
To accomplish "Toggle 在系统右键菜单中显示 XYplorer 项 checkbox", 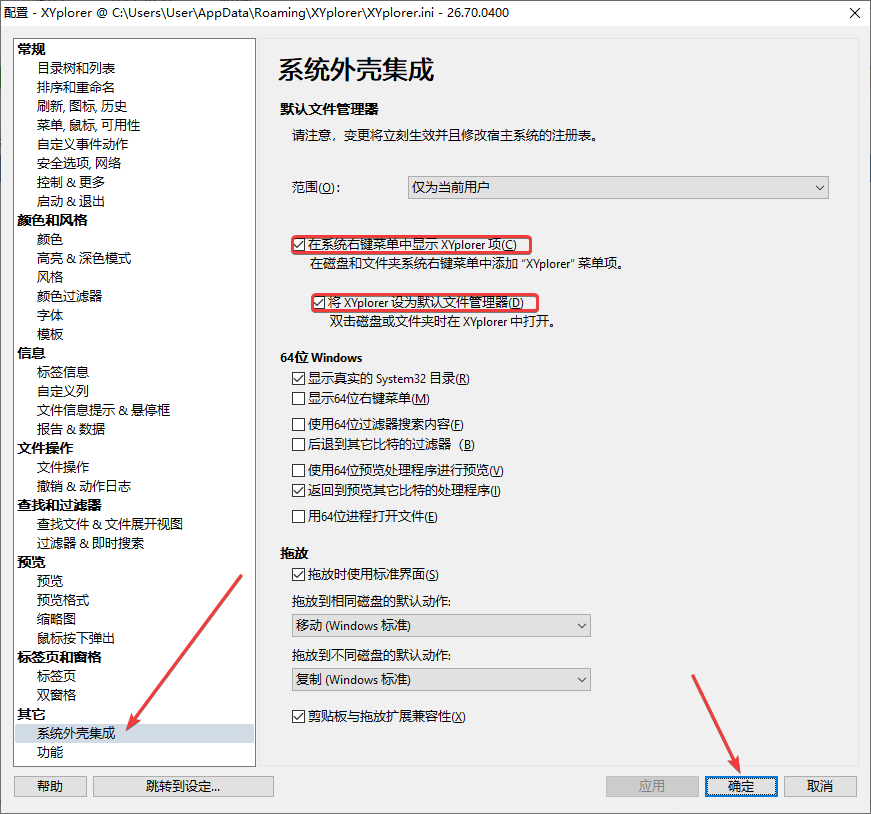I will coord(299,244).
